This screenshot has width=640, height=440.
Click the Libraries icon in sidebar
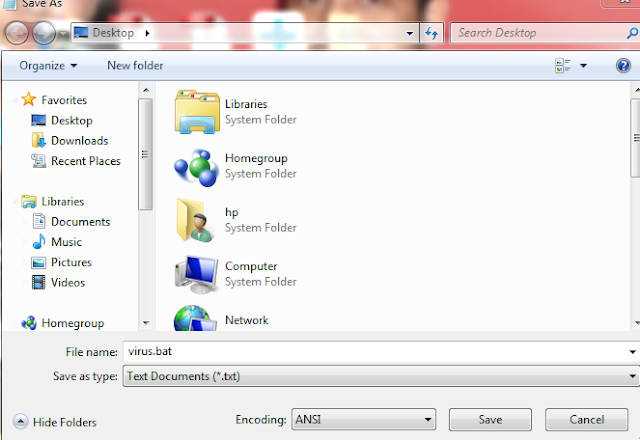point(29,201)
